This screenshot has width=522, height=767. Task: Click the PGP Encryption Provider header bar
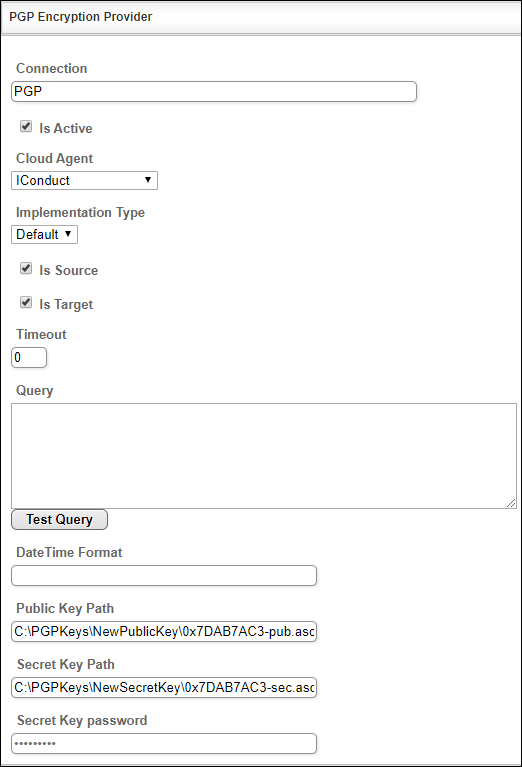coord(261,18)
